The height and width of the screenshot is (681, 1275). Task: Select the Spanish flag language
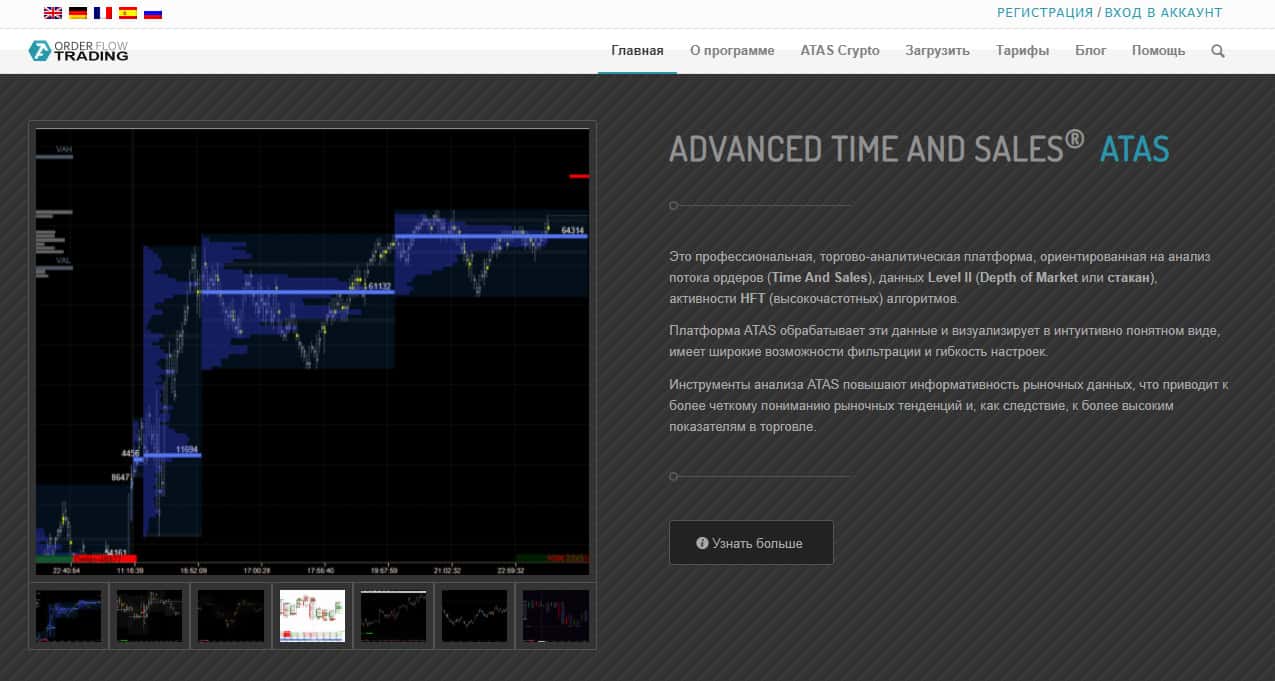128,13
